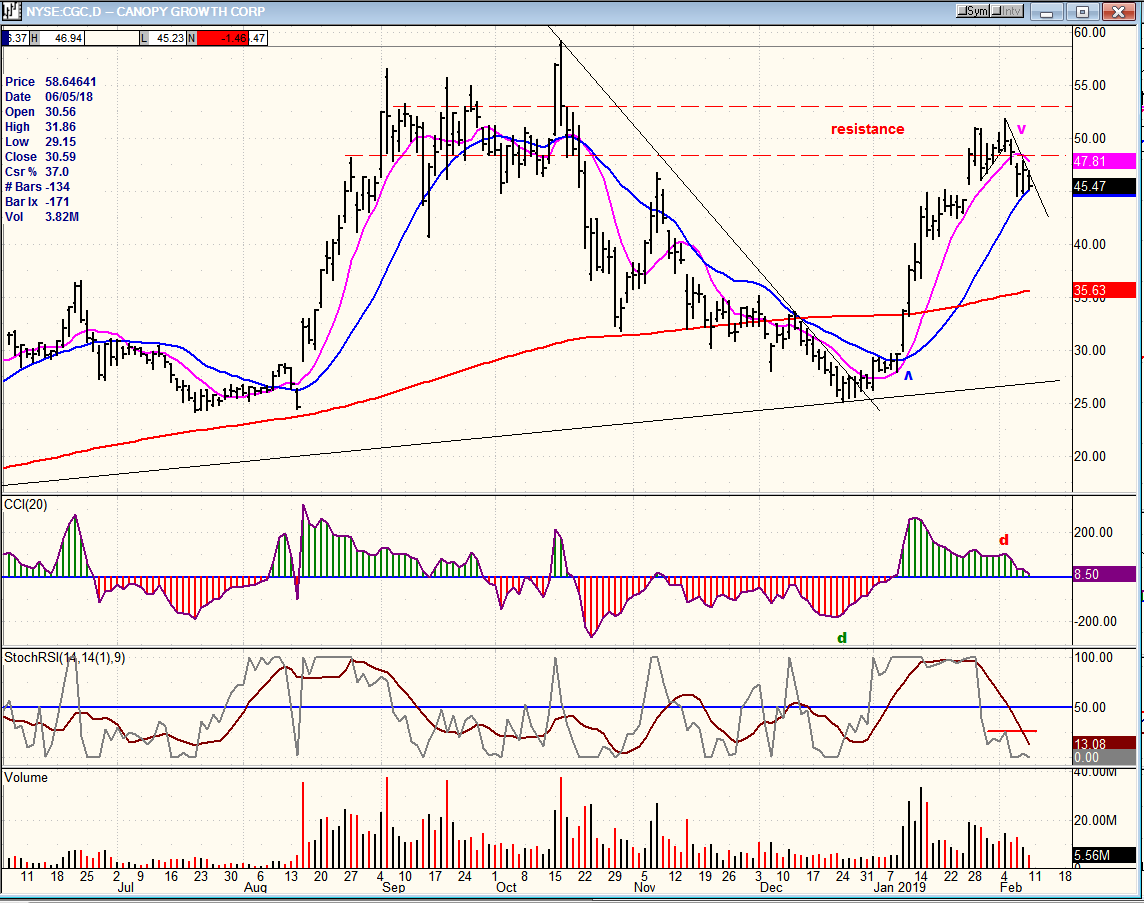The image size is (1144, 903).
Task: Select the blue '^' marker near January low
Action: pyautogui.click(x=908, y=376)
